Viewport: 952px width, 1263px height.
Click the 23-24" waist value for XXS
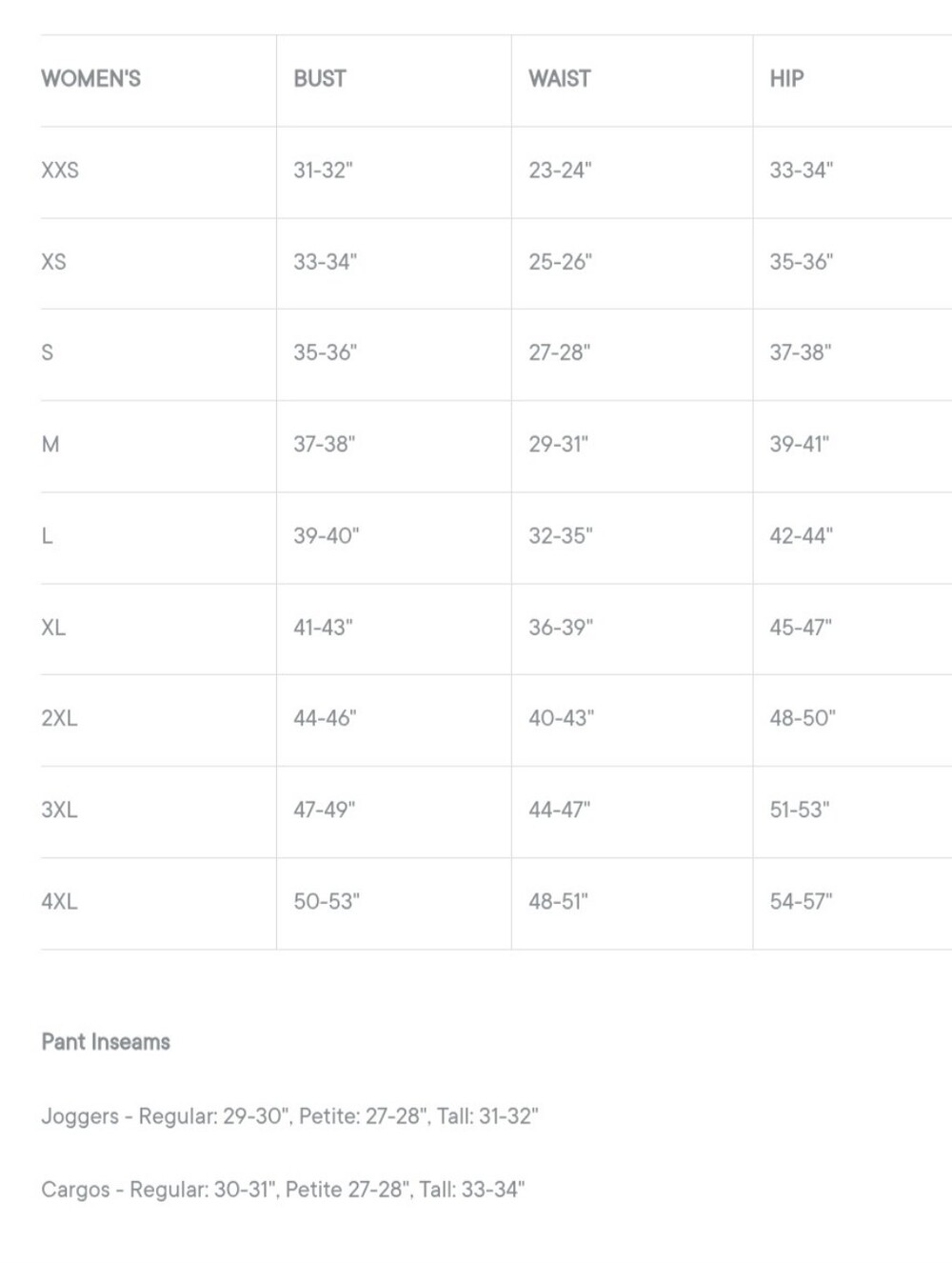pos(560,170)
